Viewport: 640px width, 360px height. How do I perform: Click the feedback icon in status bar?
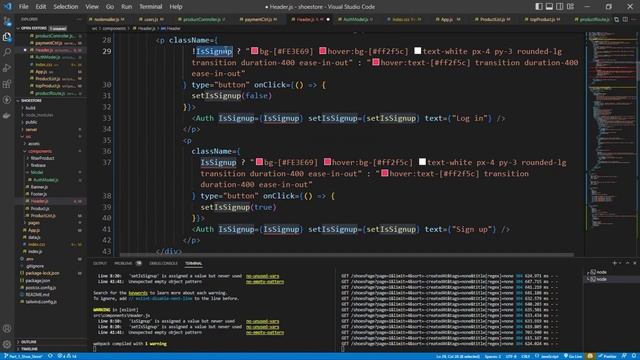(x=624, y=356)
